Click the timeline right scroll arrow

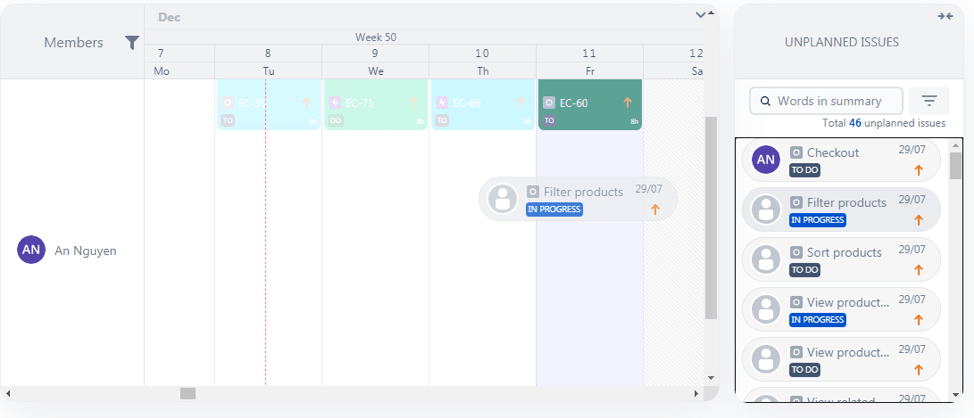tap(696, 394)
